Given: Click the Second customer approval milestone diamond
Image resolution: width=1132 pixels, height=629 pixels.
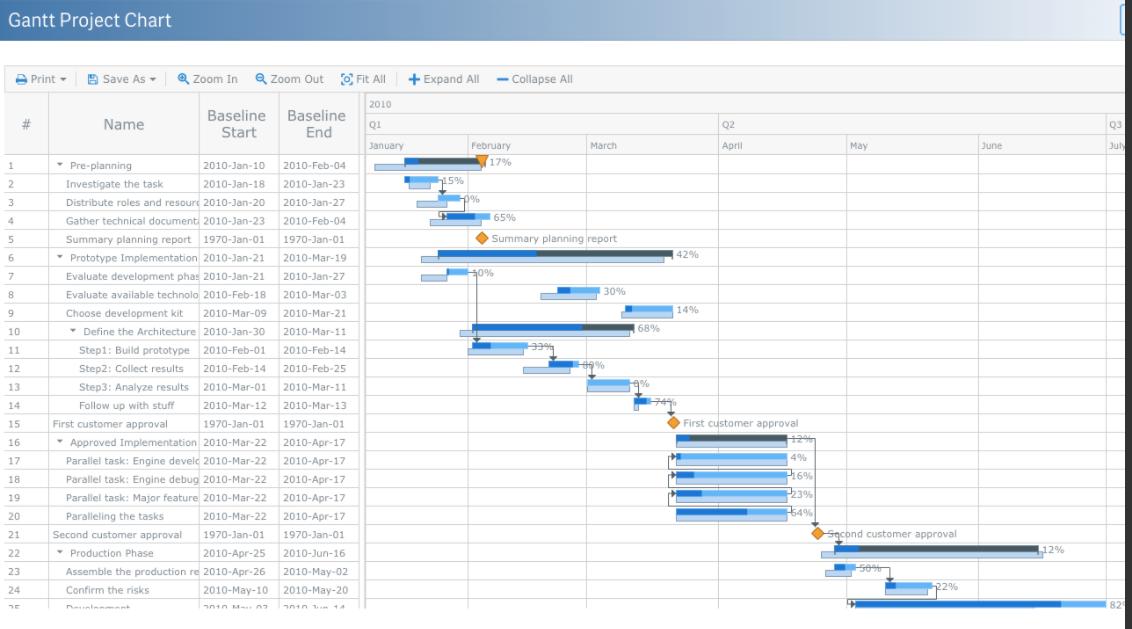Looking at the screenshot, I should pos(818,534).
